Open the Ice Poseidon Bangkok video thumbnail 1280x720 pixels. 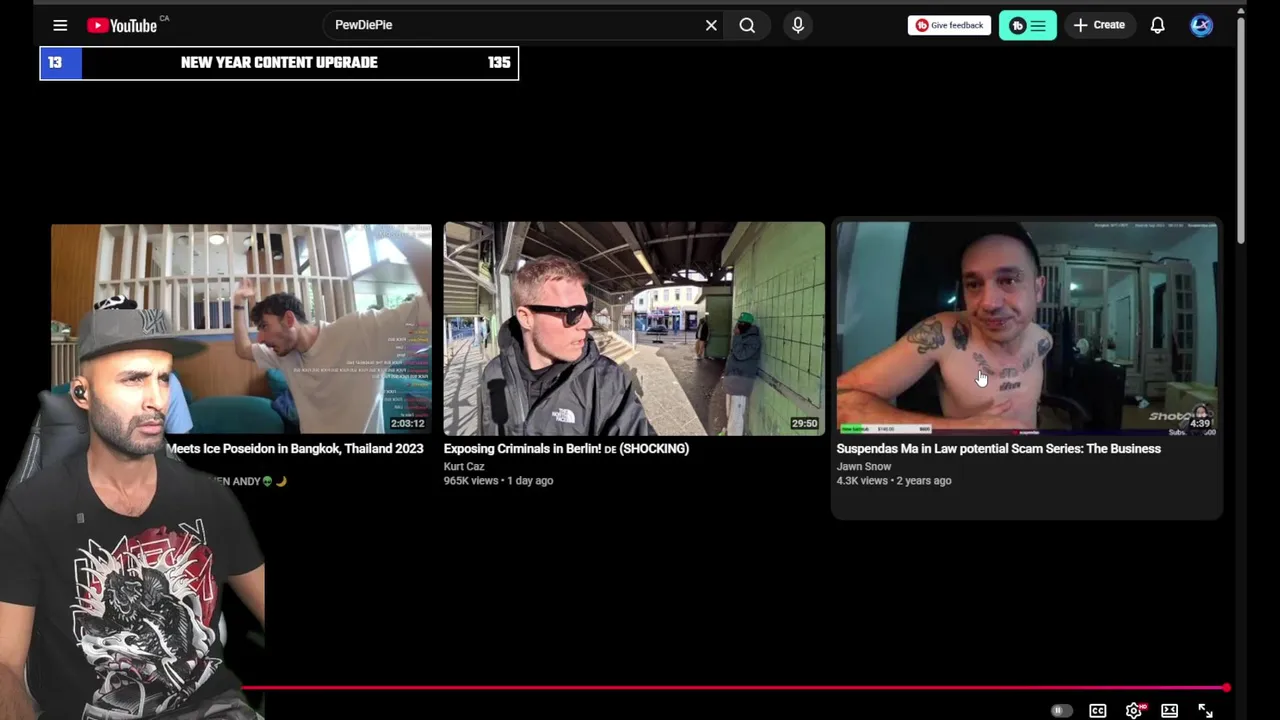click(x=241, y=328)
